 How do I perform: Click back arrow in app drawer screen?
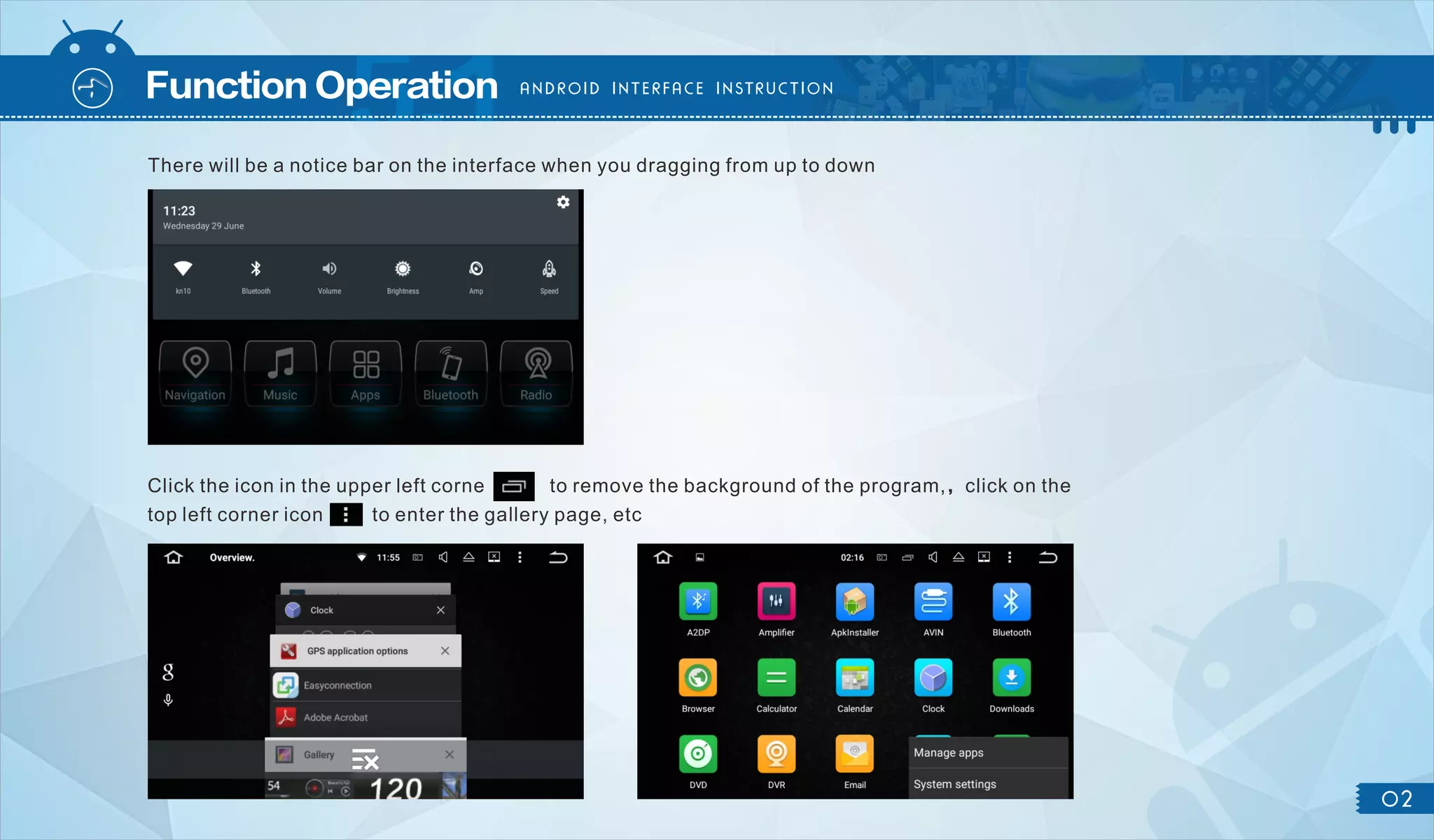tap(1047, 557)
